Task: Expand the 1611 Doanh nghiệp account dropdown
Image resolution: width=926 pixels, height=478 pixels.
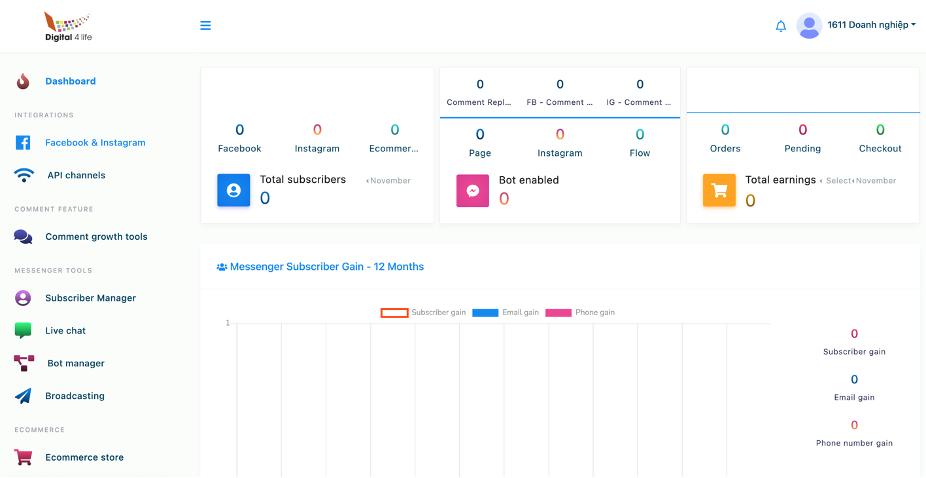Action: (x=872, y=25)
